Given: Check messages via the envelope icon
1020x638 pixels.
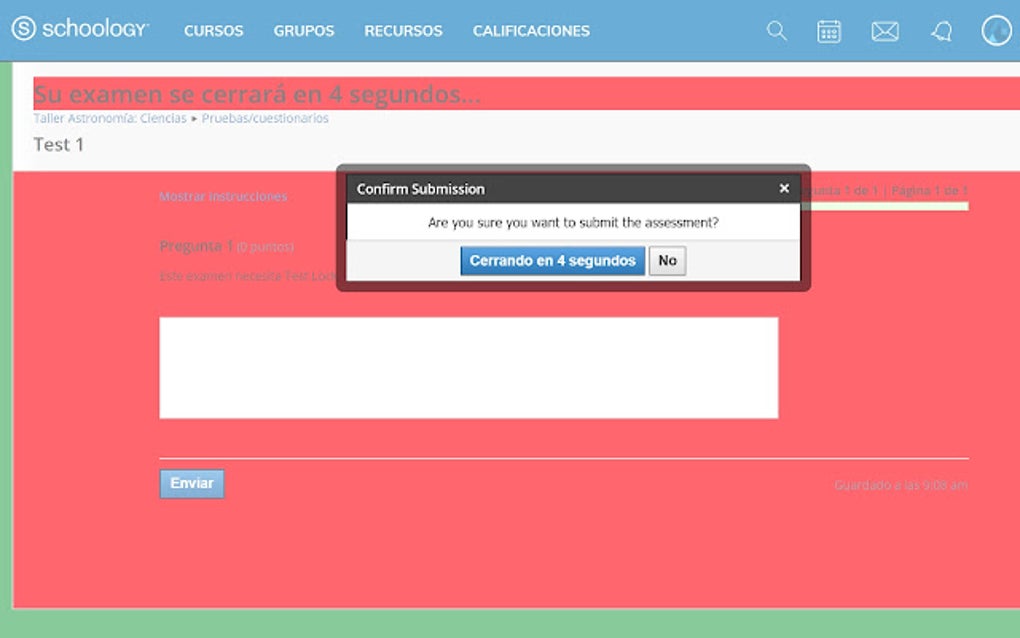Looking at the screenshot, I should 885,31.
